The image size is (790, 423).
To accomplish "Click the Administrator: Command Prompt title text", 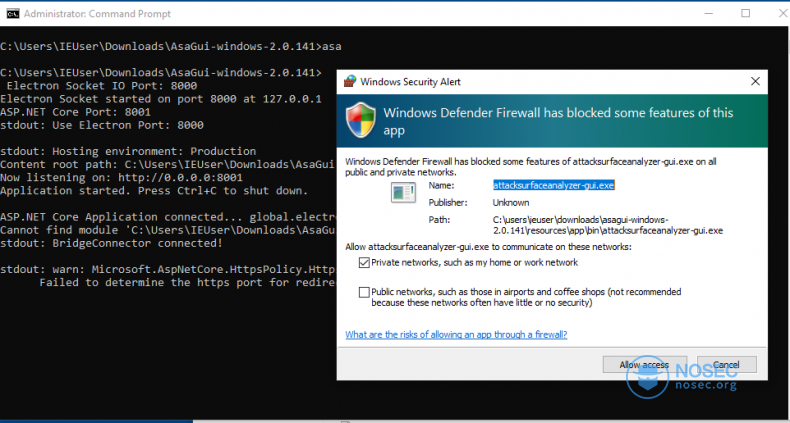I will [x=97, y=14].
